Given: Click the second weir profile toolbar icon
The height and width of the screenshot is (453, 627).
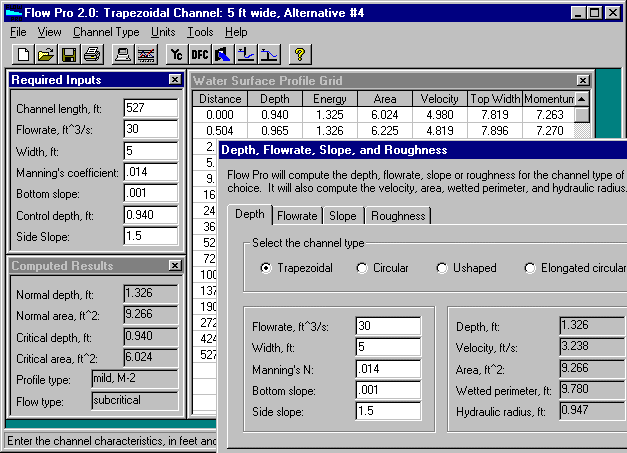Looking at the screenshot, I should [x=269, y=54].
